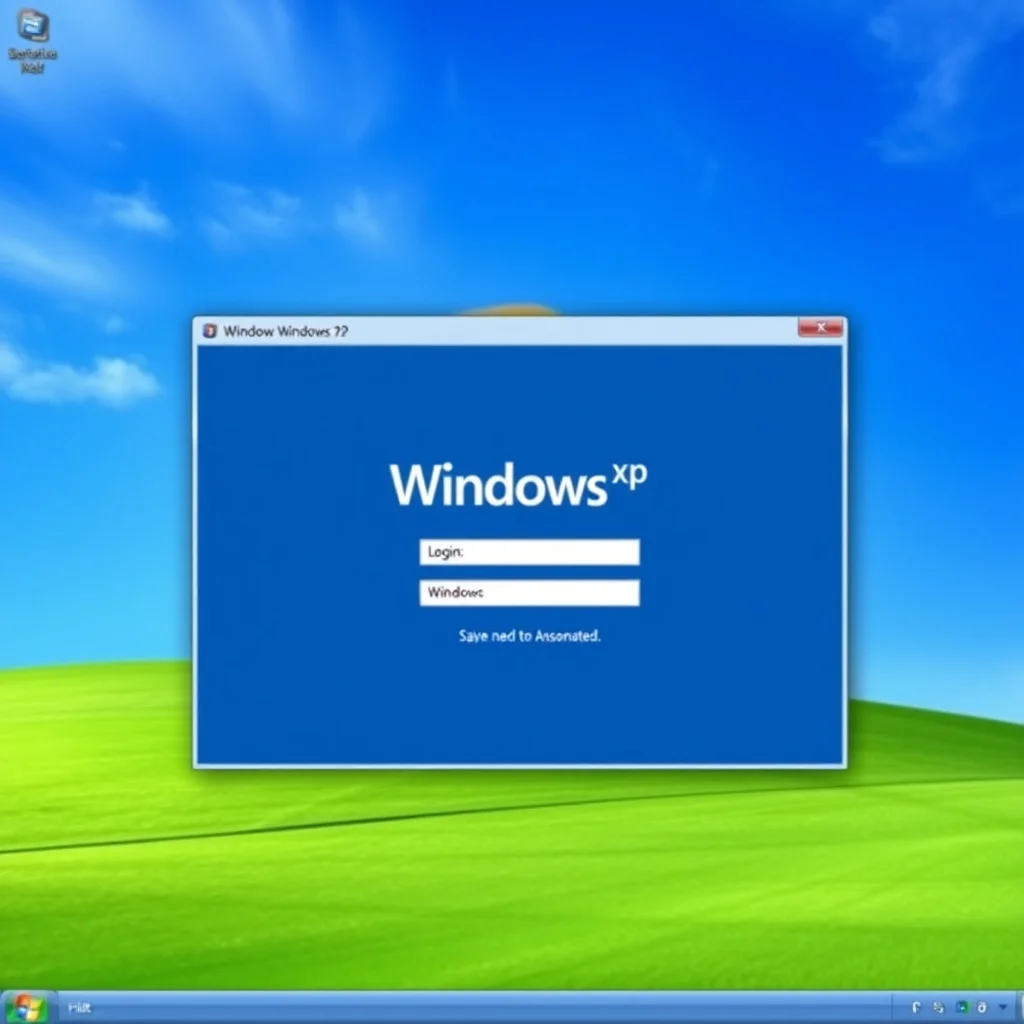The image size is (1024, 1024).
Task: Select the taskbar item beside the Start orb
Action: (x=80, y=1008)
